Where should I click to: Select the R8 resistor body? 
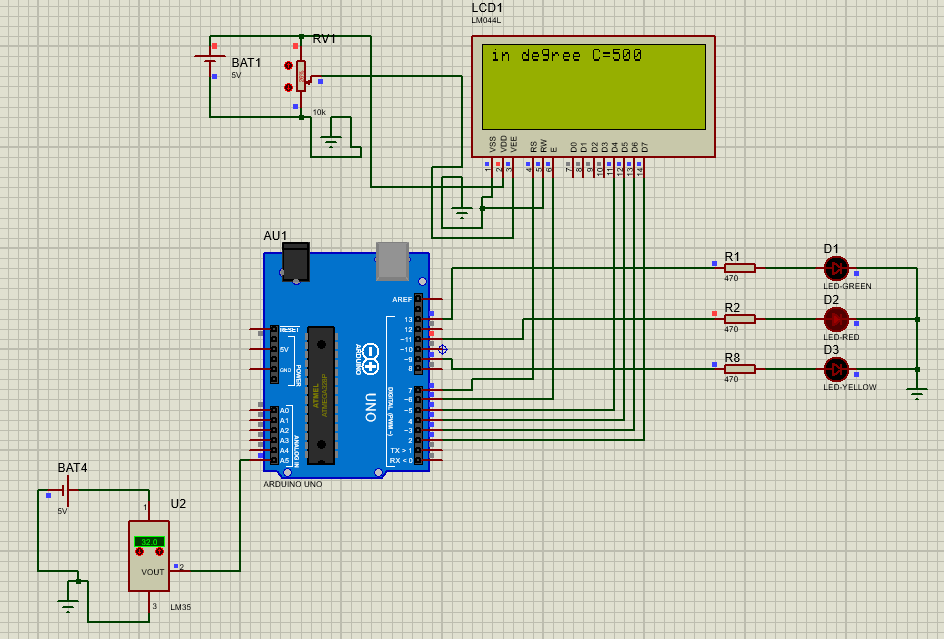pos(739,369)
